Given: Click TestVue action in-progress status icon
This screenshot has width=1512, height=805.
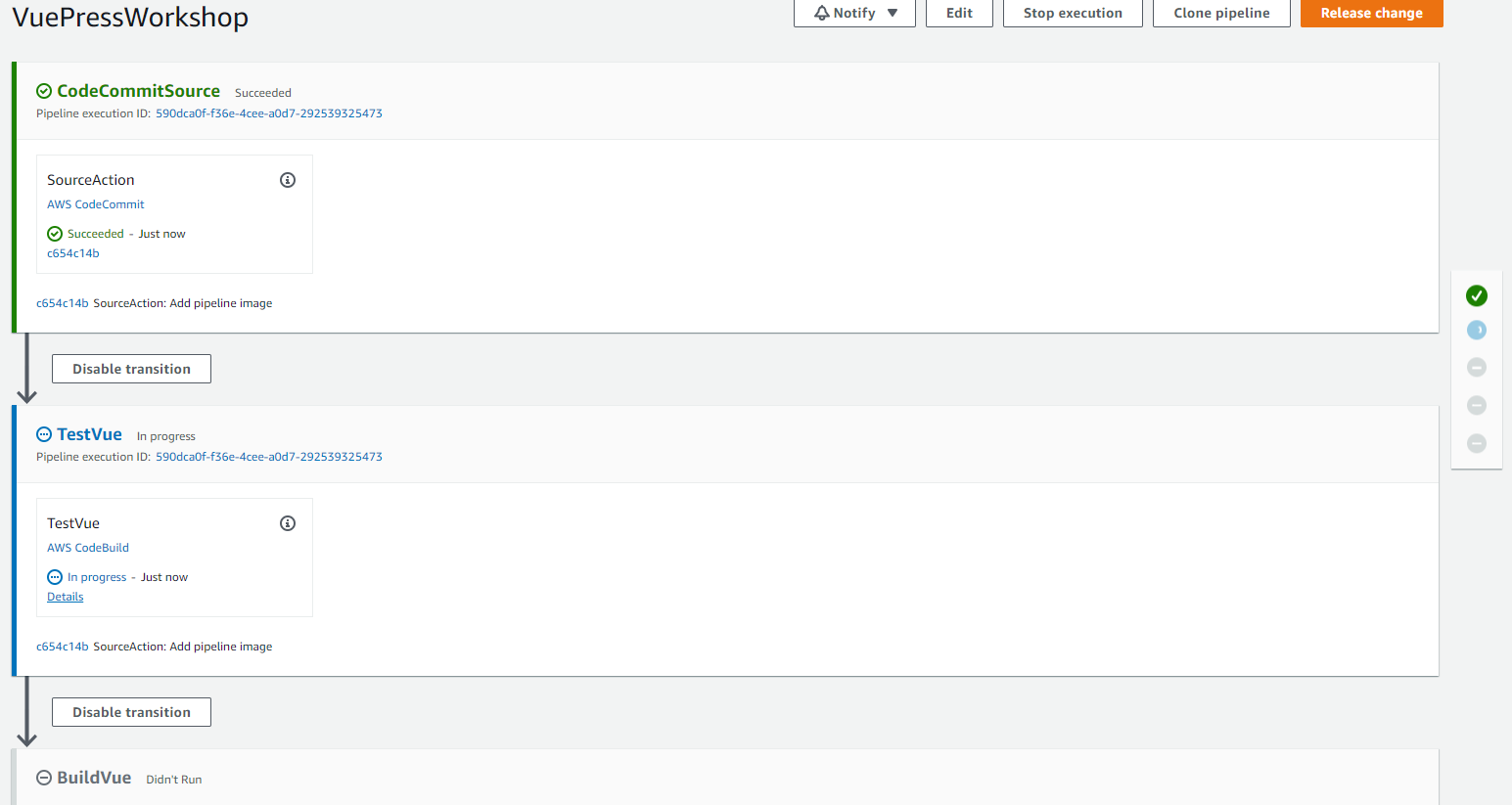Looking at the screenshot, I should (x=55, y=577).
